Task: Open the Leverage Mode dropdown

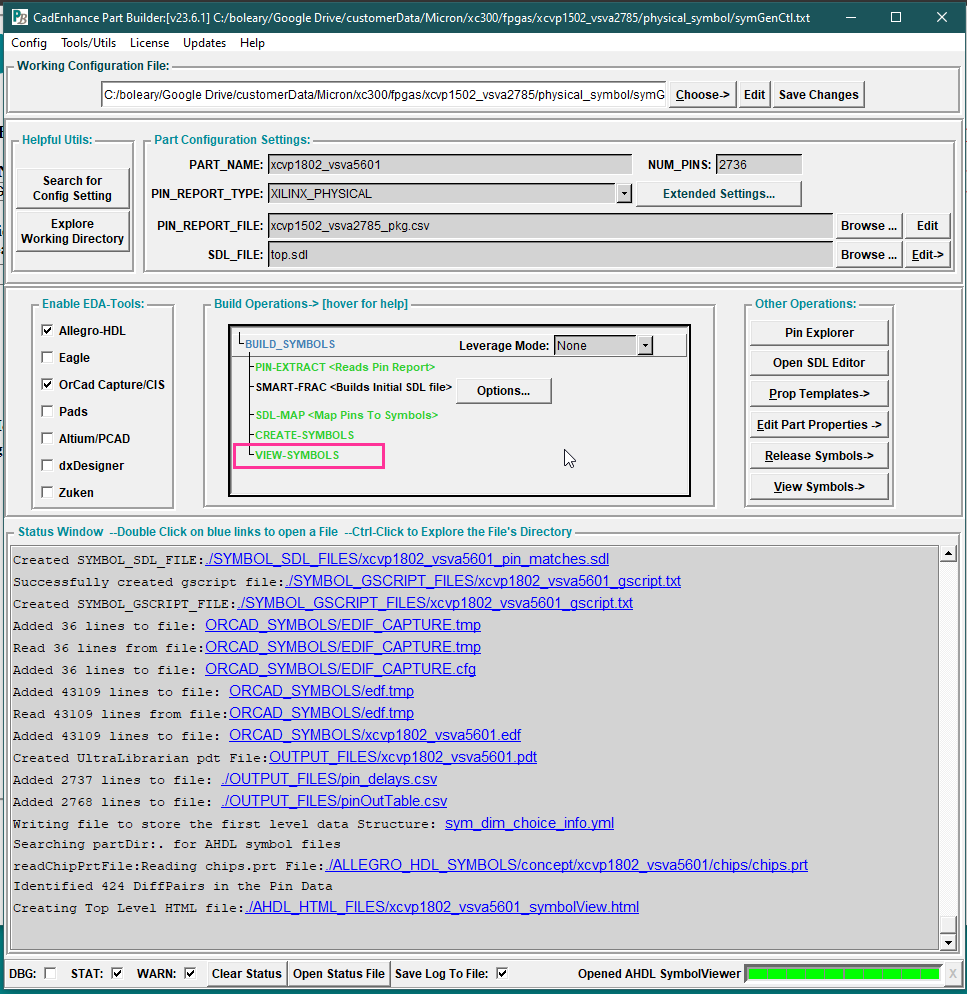Action: click(x=645, y=345)
